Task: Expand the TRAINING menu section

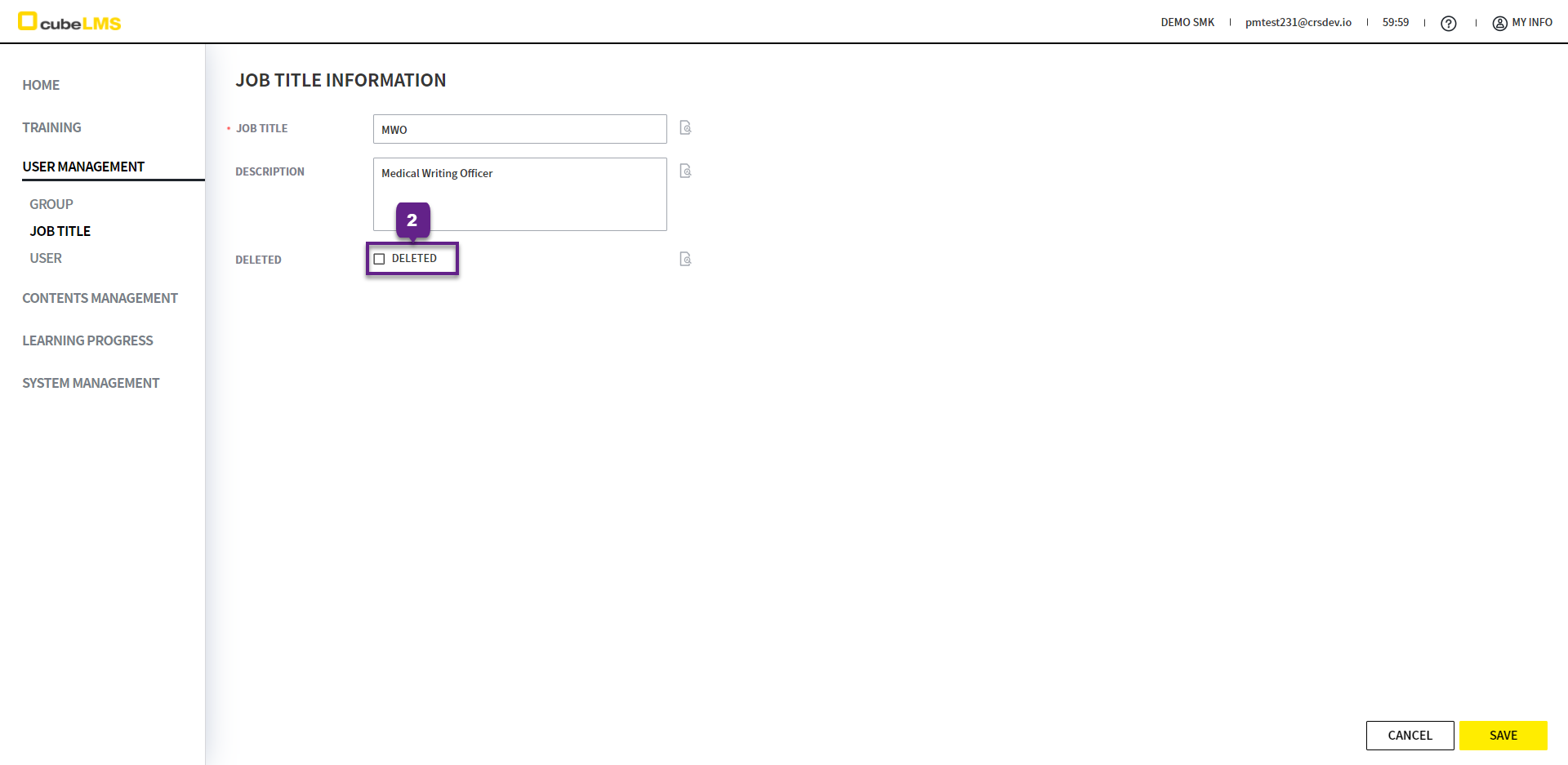Action: pyautogui.click(x=51, y=127)
